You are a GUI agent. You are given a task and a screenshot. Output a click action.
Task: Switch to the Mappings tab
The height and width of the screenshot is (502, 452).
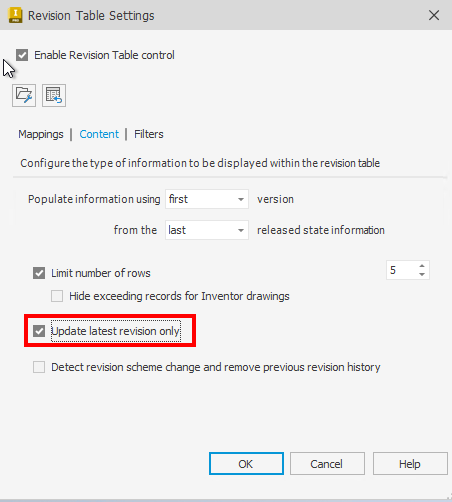[x=41, y=134]
